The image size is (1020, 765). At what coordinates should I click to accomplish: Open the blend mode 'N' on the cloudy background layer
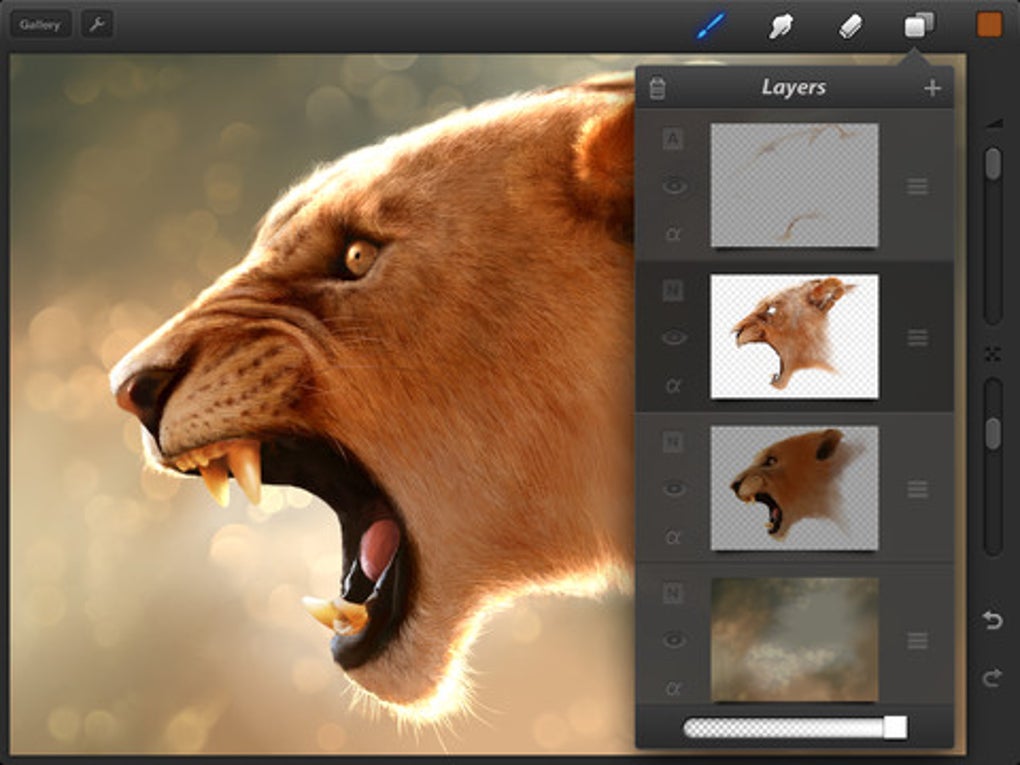pyautogui.click(x=674, y=594)
